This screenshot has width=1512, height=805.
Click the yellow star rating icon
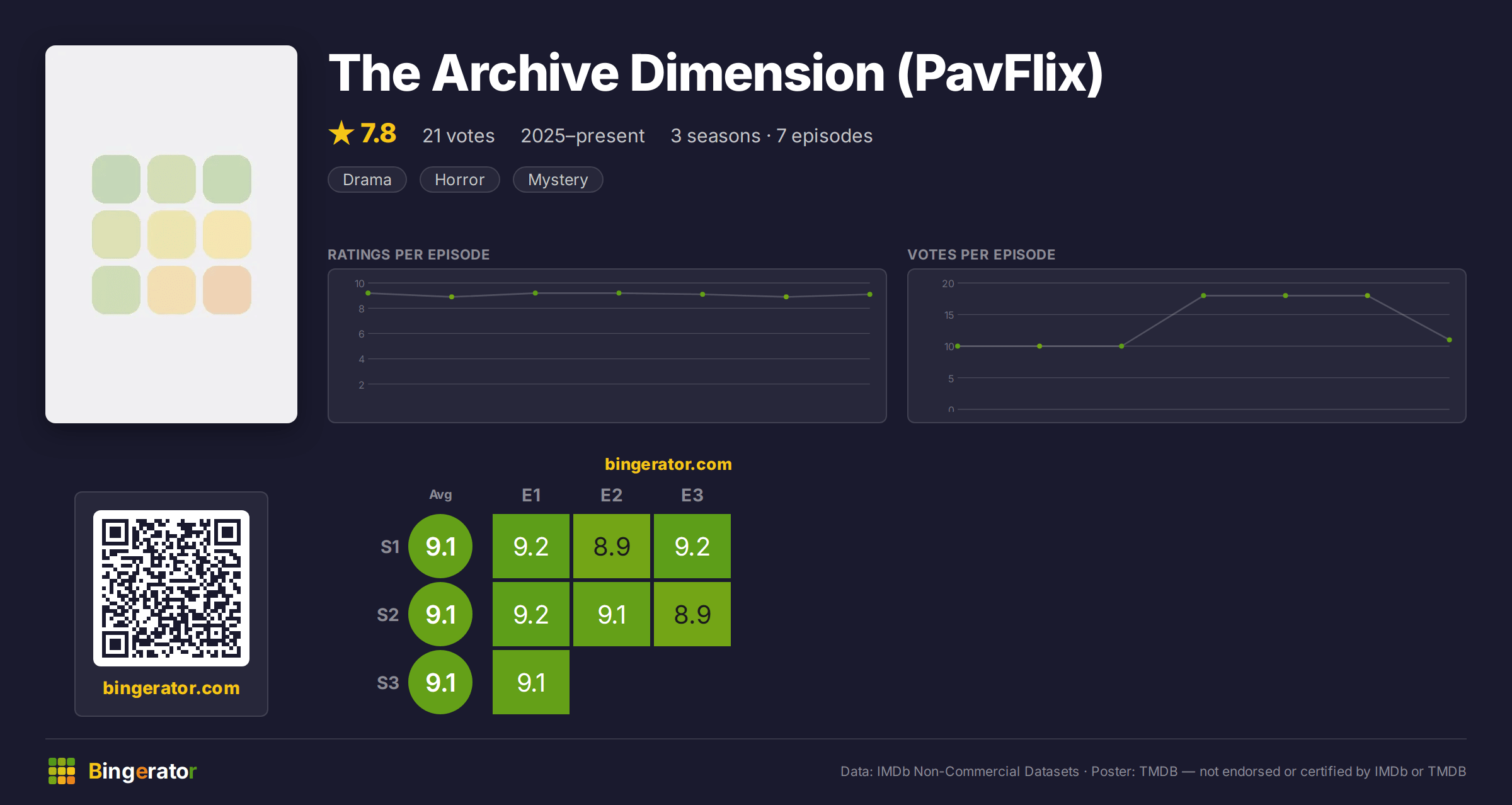[x=341, y=133]
